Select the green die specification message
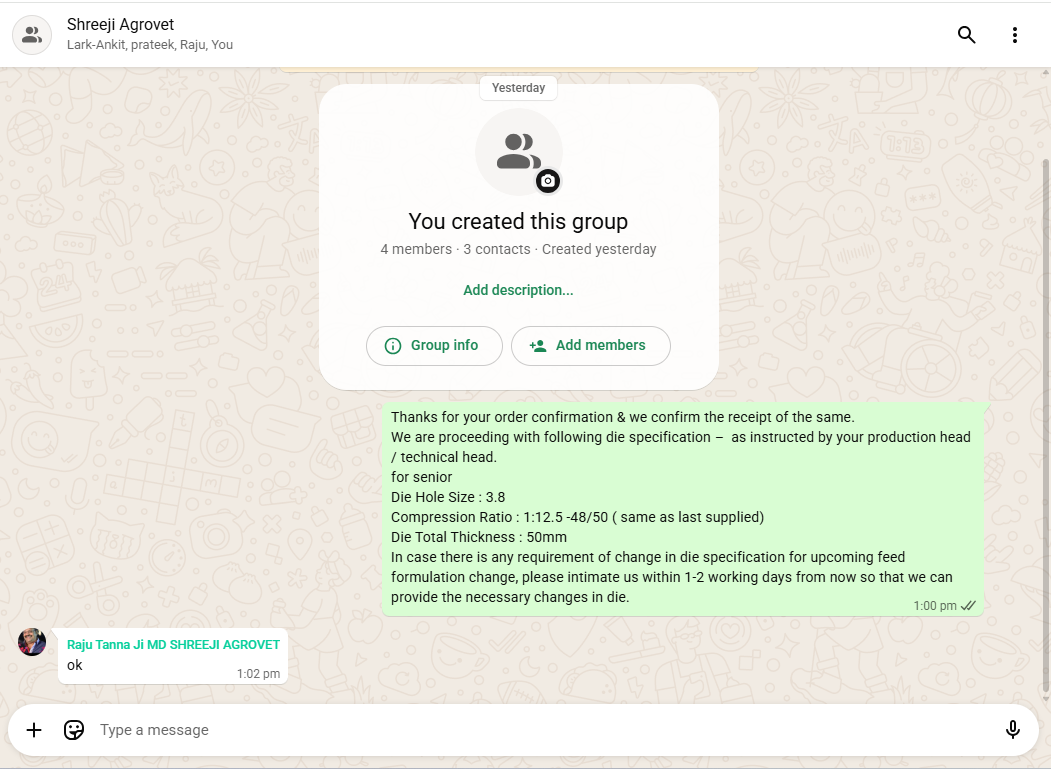The height and width of the screenshot is (769, 1051). (x=680, y=507)
